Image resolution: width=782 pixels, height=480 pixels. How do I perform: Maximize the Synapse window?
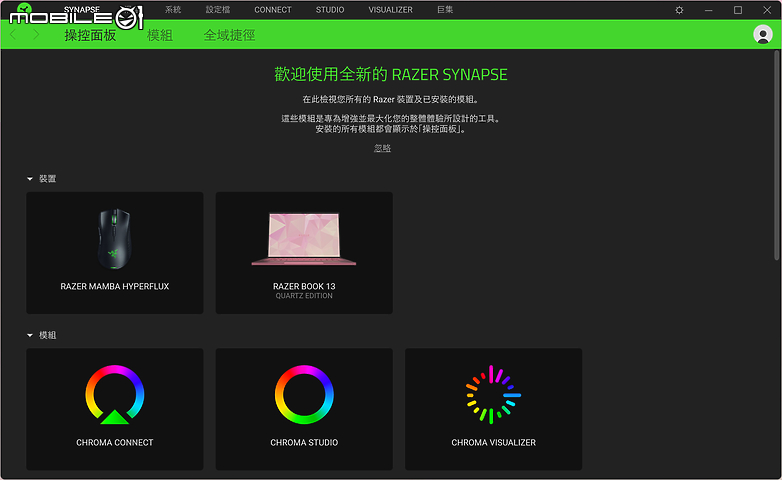coord(738,10)
